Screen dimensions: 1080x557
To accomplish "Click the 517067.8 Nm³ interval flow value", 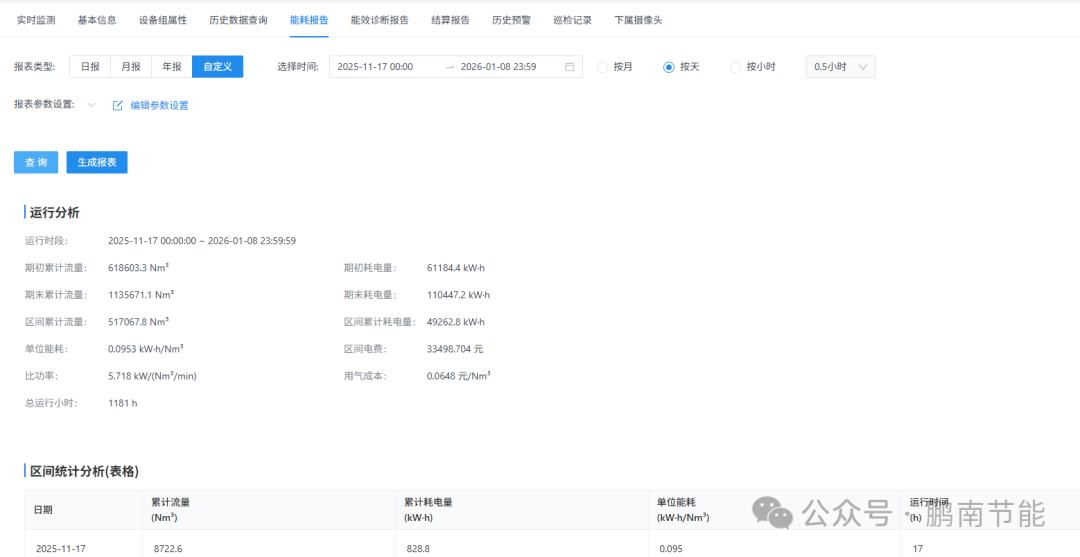I will 138,322.
